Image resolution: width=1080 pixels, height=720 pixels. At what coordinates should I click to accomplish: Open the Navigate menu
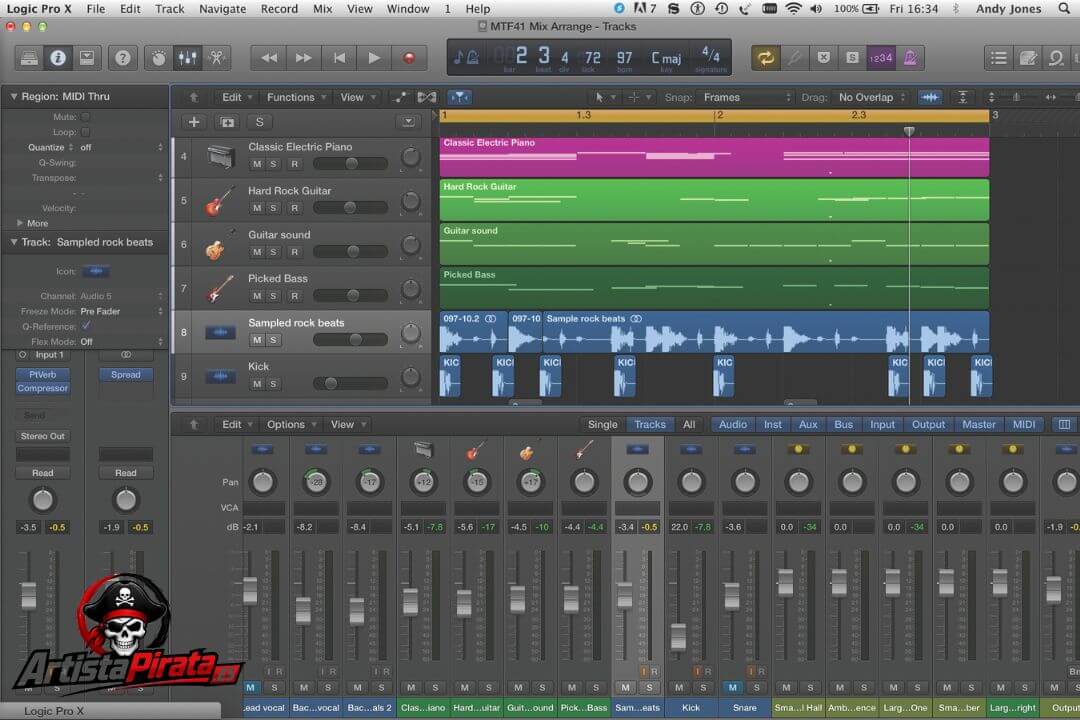(222, 9)
